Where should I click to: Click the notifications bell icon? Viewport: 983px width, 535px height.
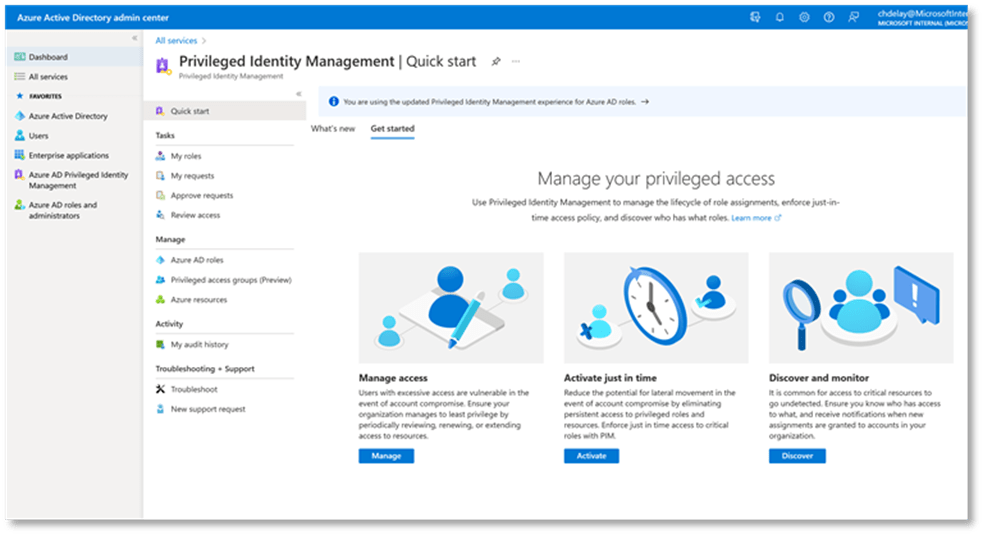[779, 17]
